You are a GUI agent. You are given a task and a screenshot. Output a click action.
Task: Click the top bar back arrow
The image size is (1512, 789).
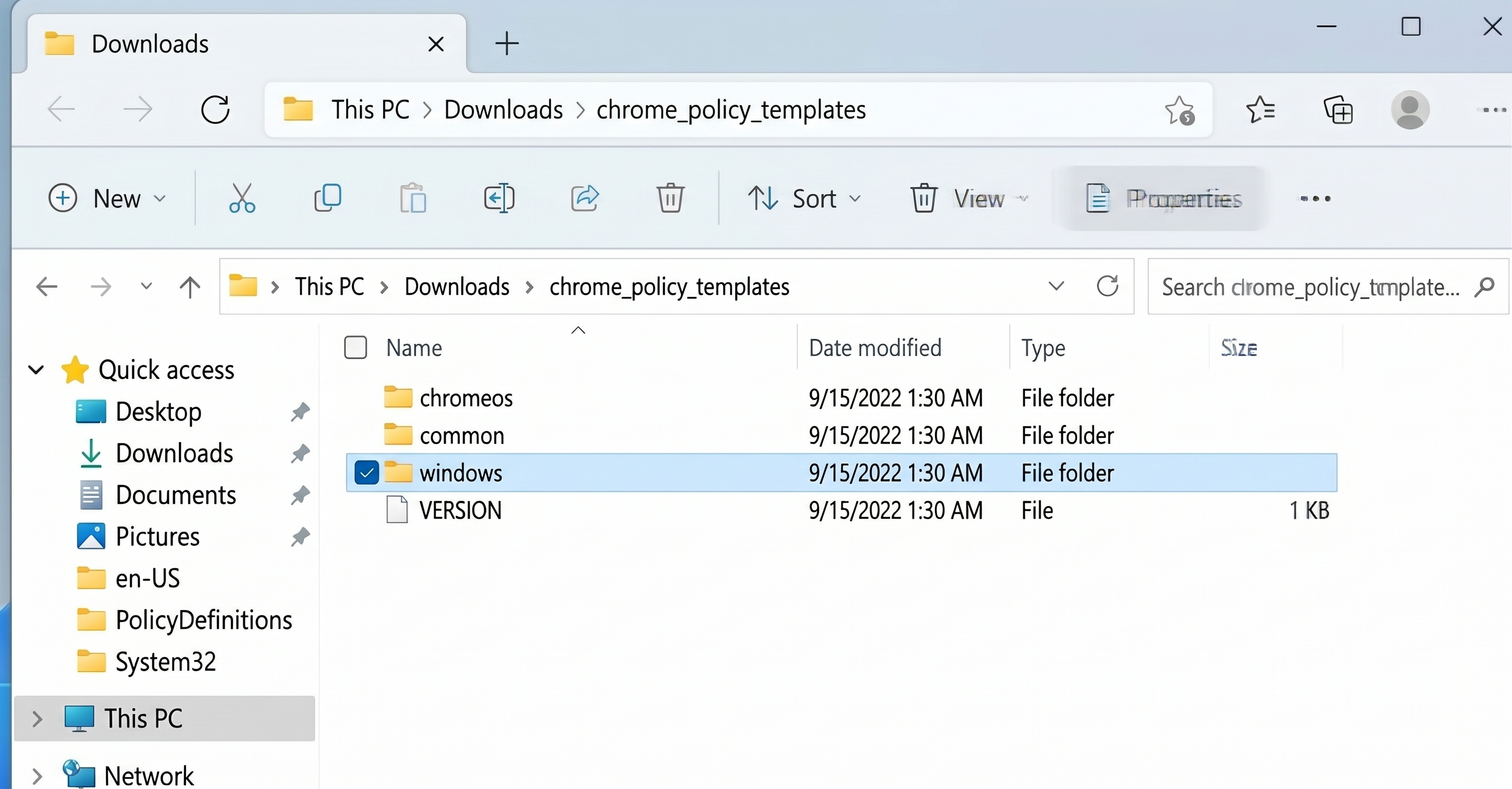(x=61, y=109)
